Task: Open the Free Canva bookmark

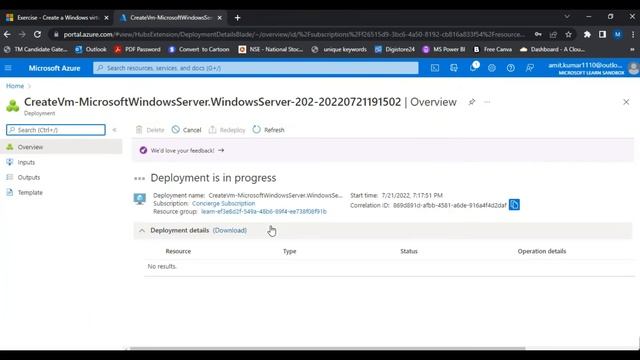Action: pos(492,49)
